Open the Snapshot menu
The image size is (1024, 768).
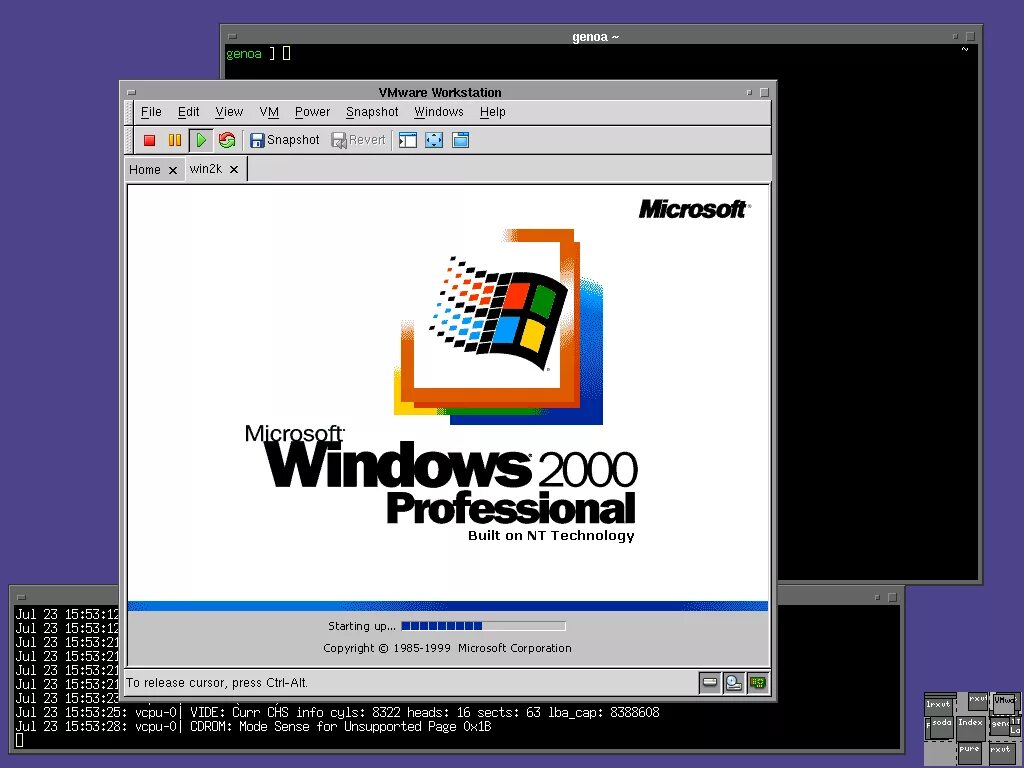[x=371, y=112]
